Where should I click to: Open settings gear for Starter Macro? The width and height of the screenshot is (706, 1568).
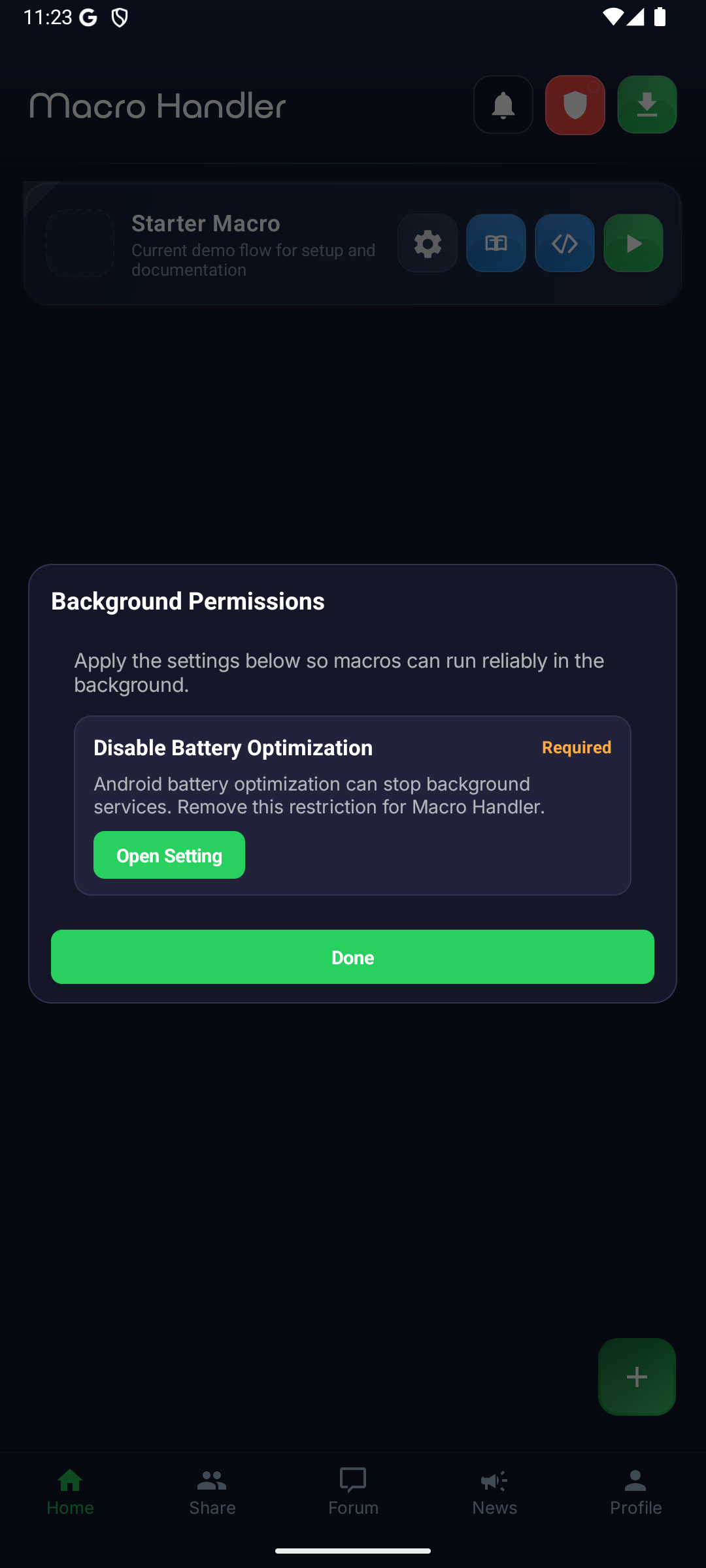point(427,243)
